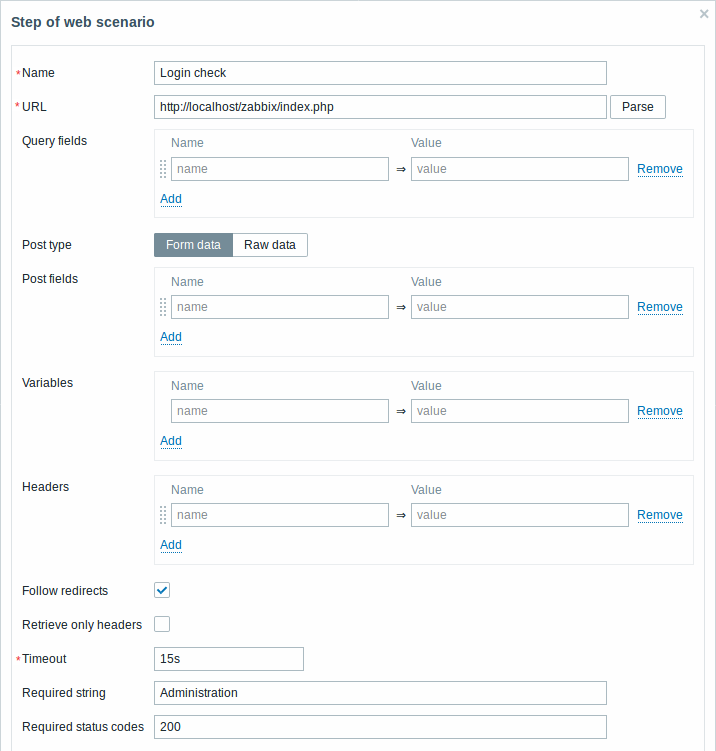The width and height of the screenshot is (716, 751).
Task: Enable the Retrieve only headers checkbox
Action: [x=162, y=624]
